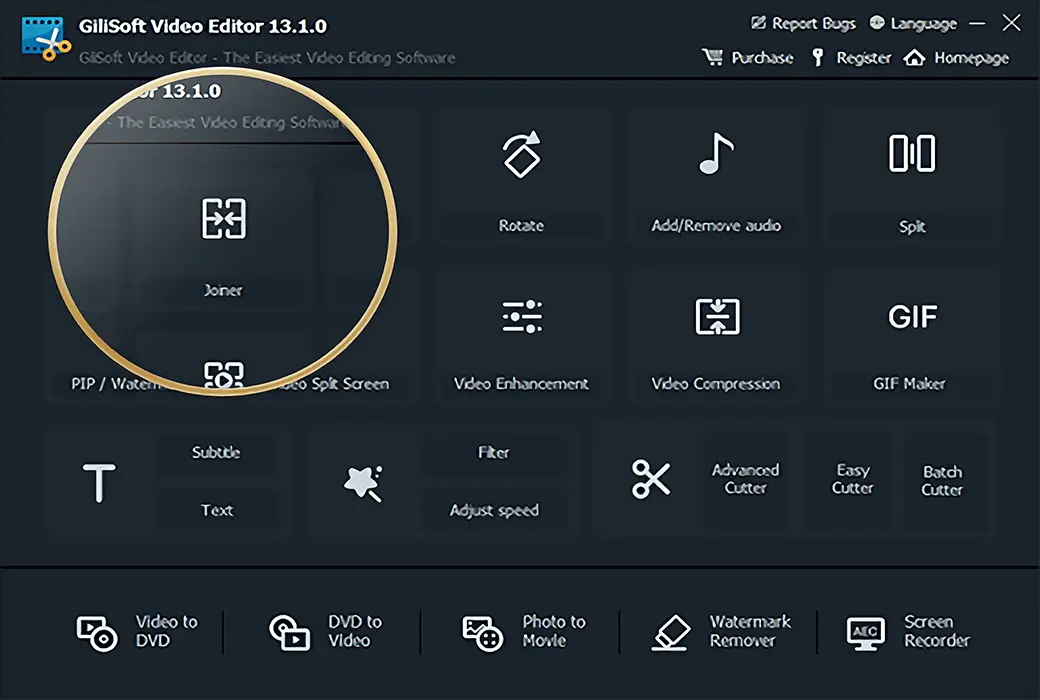The width and height of the screenshot is (1040, 700).
Task: Click the Watermark Remover label
Action: pyautogui.click(x=750, y=631)
